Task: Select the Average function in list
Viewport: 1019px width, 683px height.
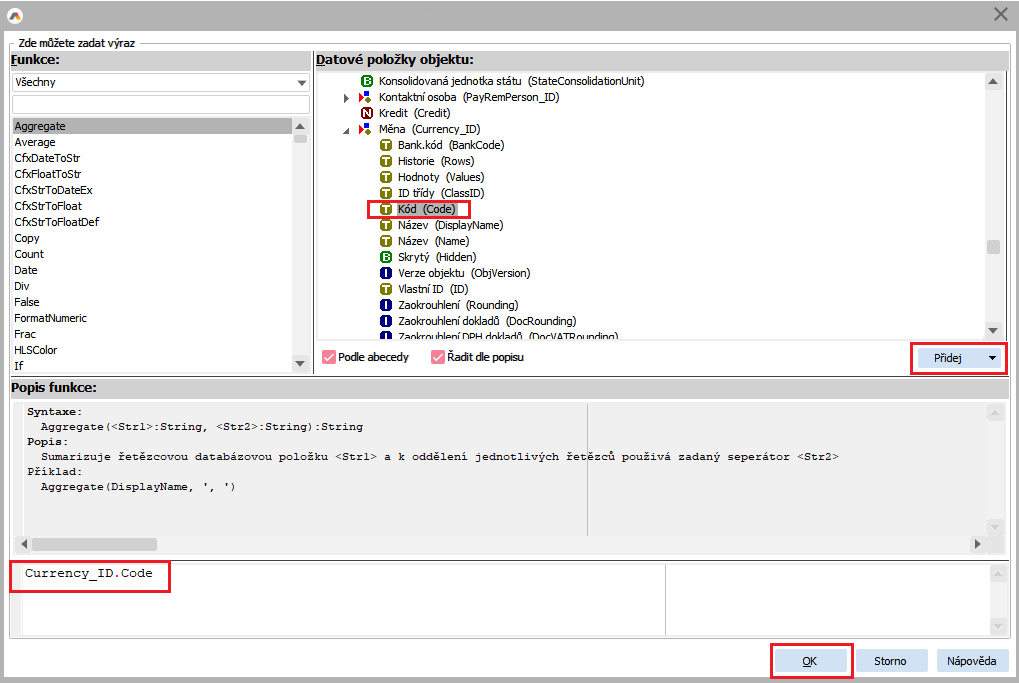Action: coord(35,142)
